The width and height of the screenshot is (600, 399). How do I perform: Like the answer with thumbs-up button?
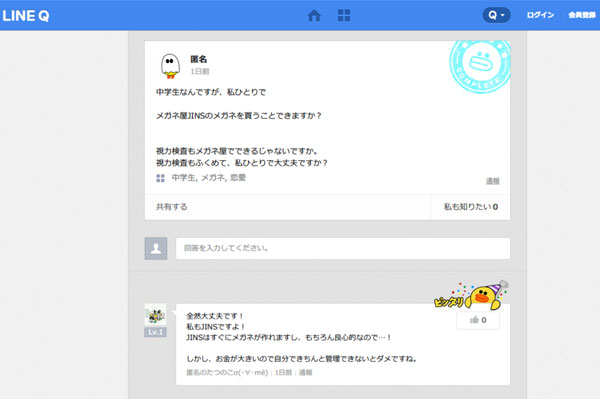pos(478,320)
